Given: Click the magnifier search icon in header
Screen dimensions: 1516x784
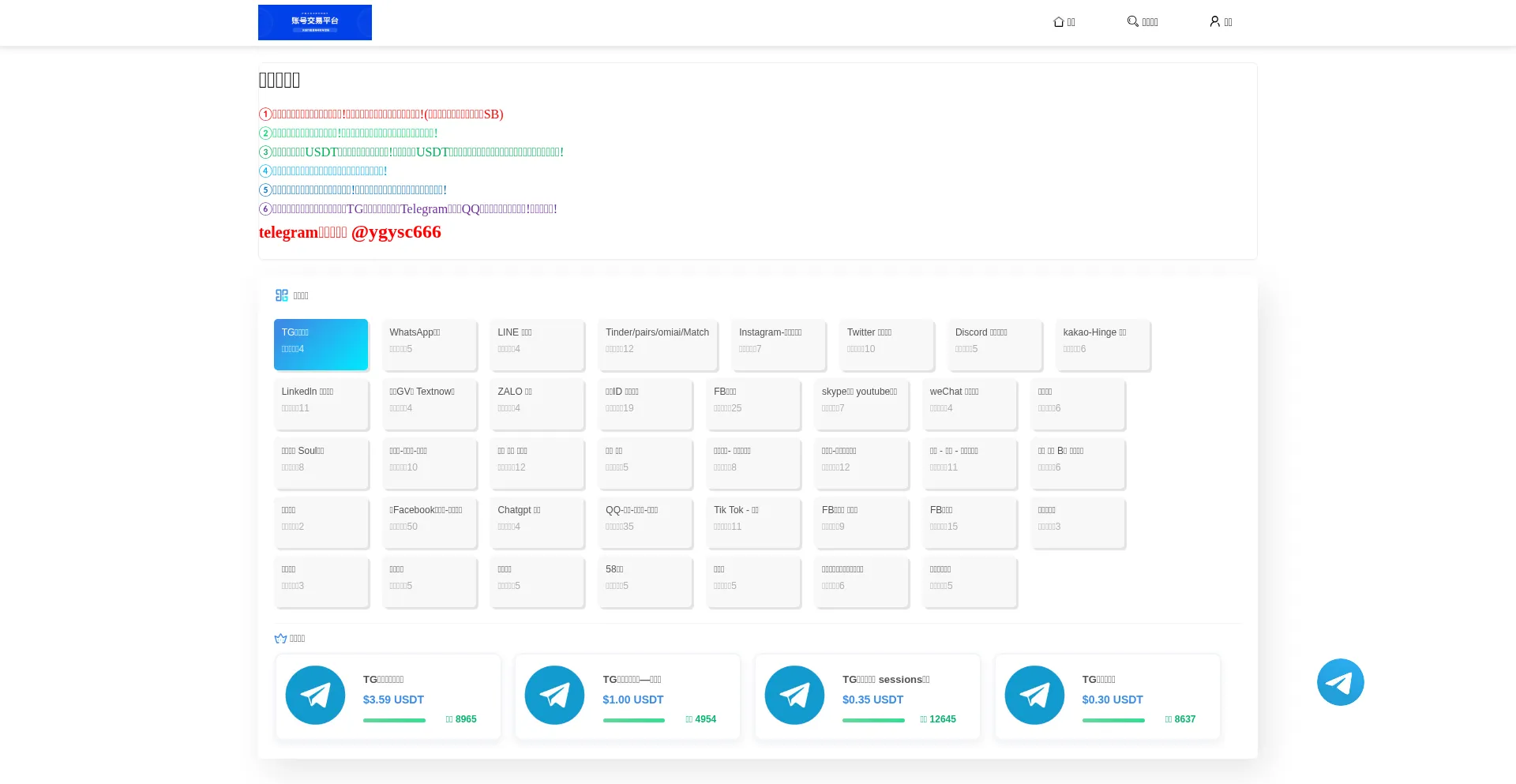Looking at the screenshot, I should 1132,21.
